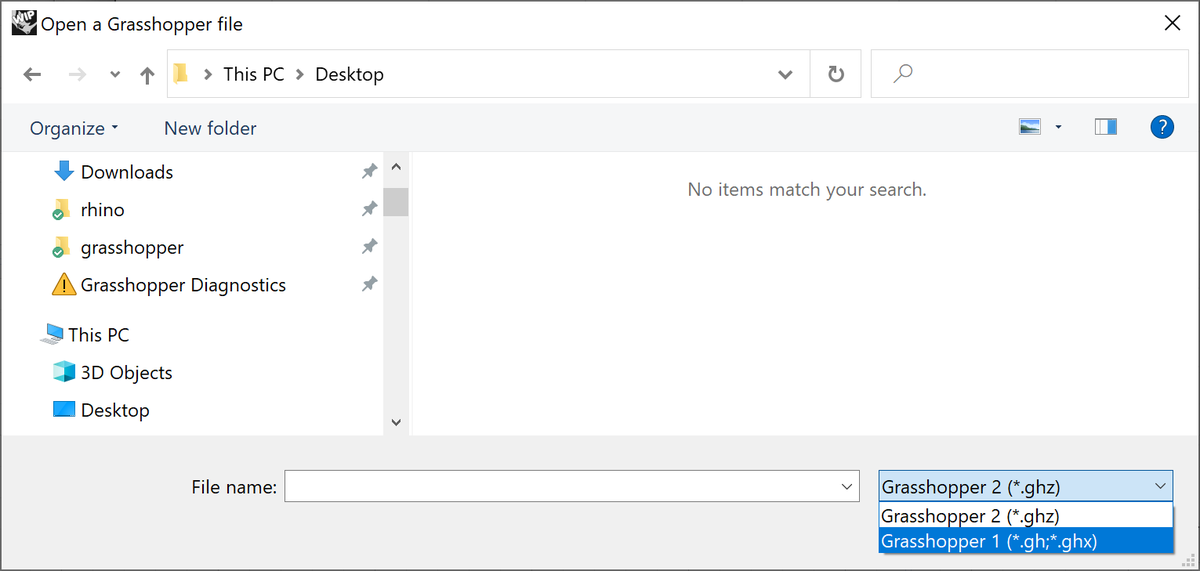
Task: Click the folder icon in address bar
Action: click(181, 74)
